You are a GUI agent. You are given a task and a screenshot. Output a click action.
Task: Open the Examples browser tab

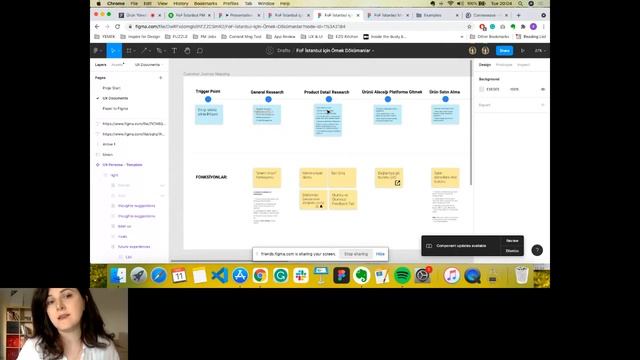436,15
